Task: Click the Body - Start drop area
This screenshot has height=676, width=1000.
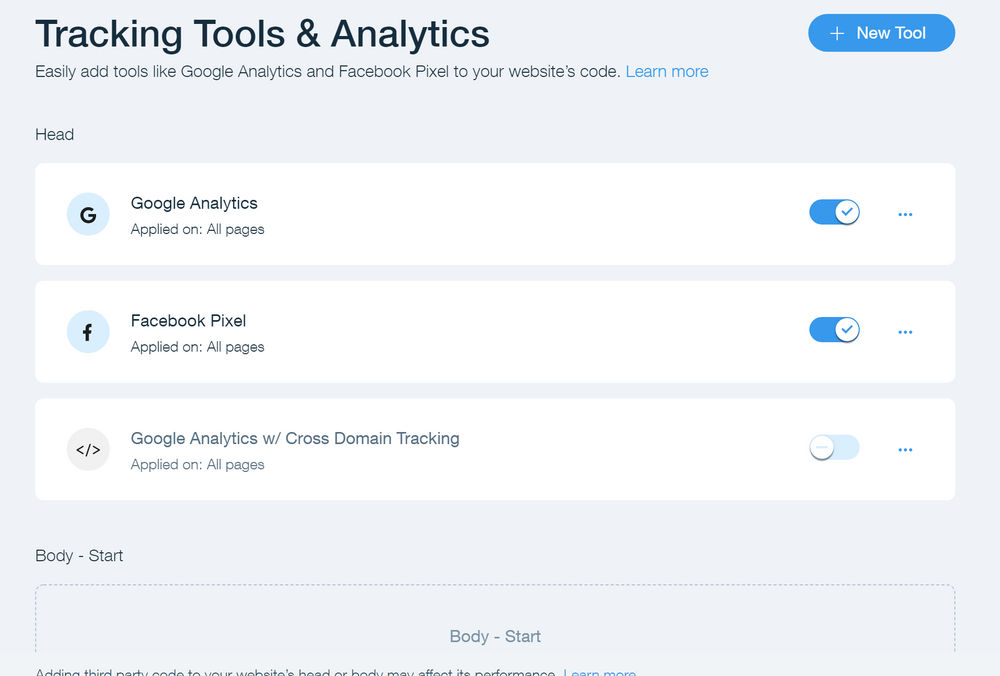Action: point(495,630)
